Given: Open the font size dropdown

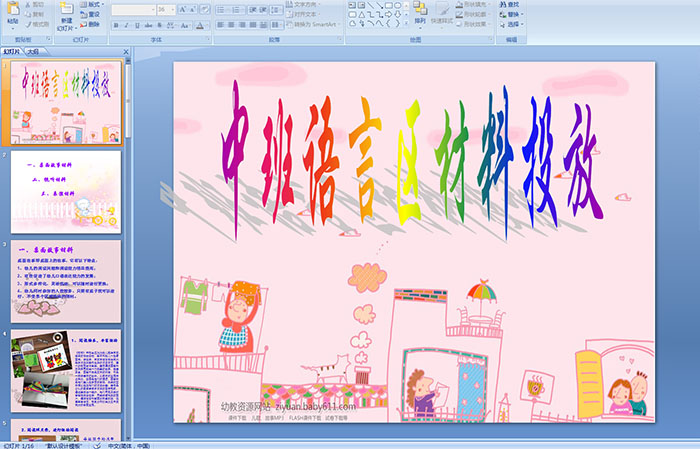Looking at the screenshot, I should point(166,9).
